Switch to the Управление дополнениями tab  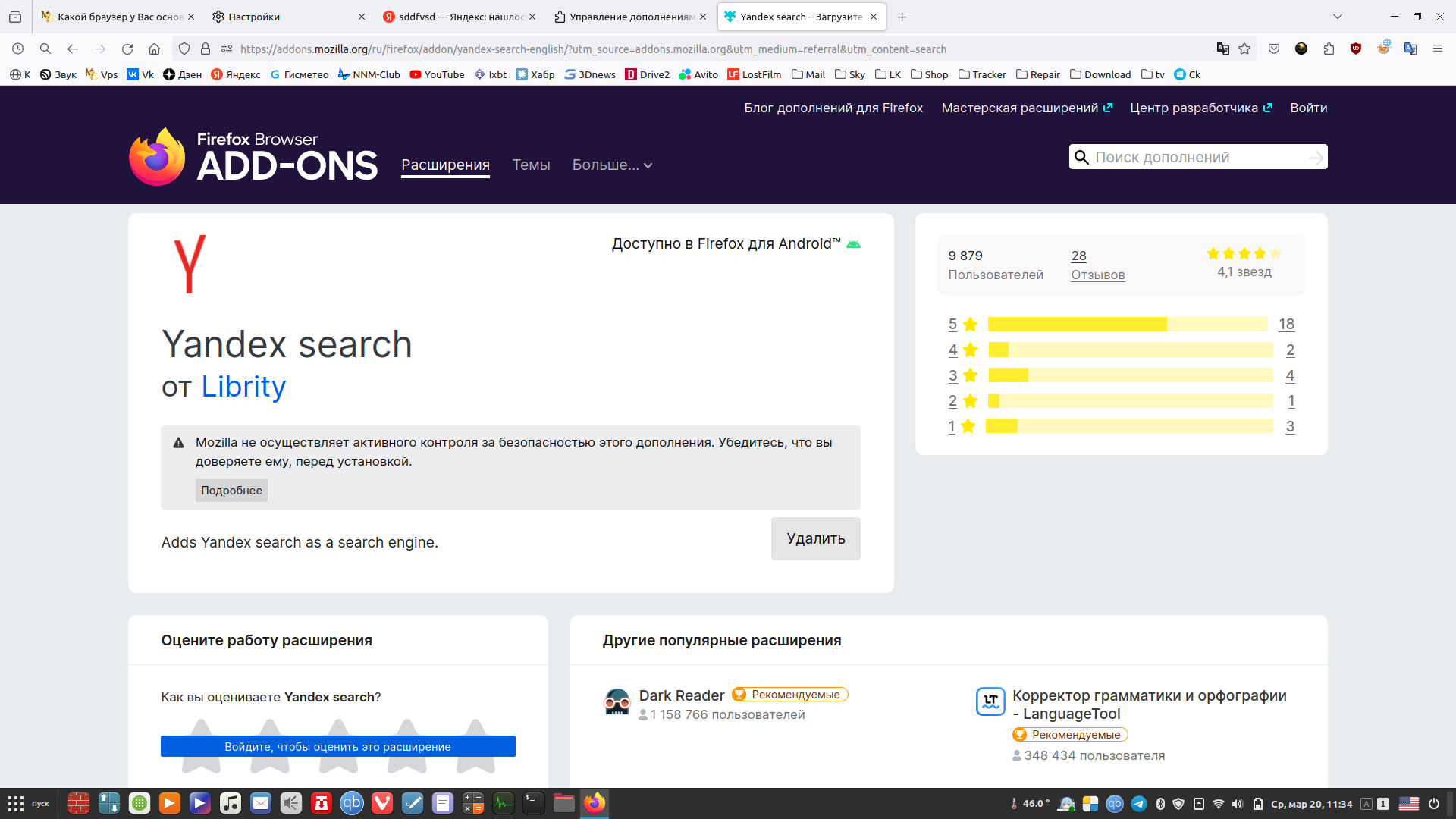coord(630,17)
